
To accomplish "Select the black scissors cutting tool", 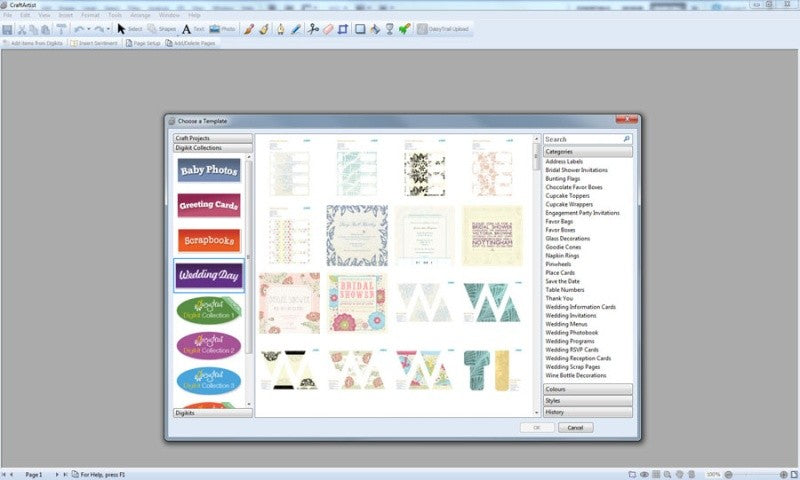I will click(x=313, y=29).
